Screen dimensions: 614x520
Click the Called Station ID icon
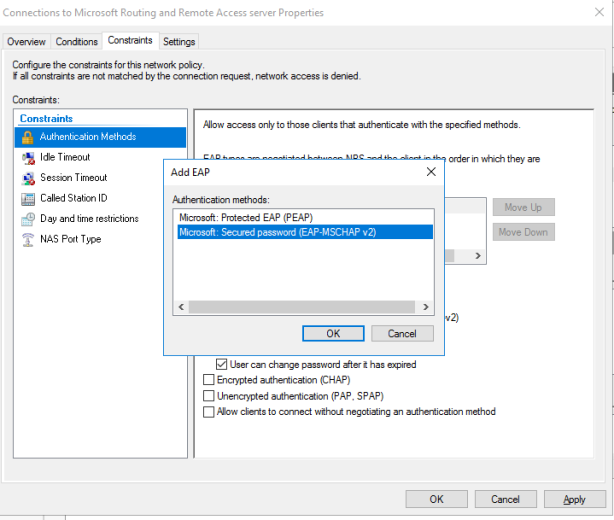[x=28, y=199]
